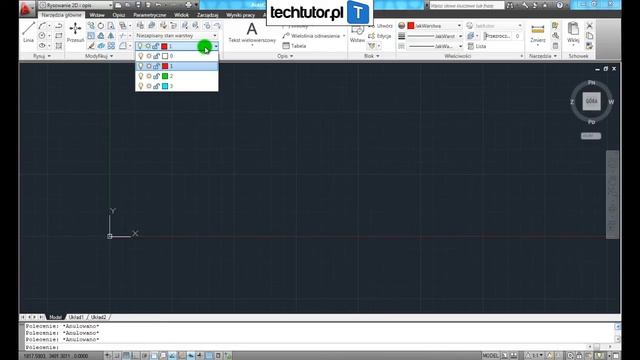The width and height of the screenshot is (640, 360).
Task: Toggle MODEL space button in status bar
Action: tap(490, 356)
